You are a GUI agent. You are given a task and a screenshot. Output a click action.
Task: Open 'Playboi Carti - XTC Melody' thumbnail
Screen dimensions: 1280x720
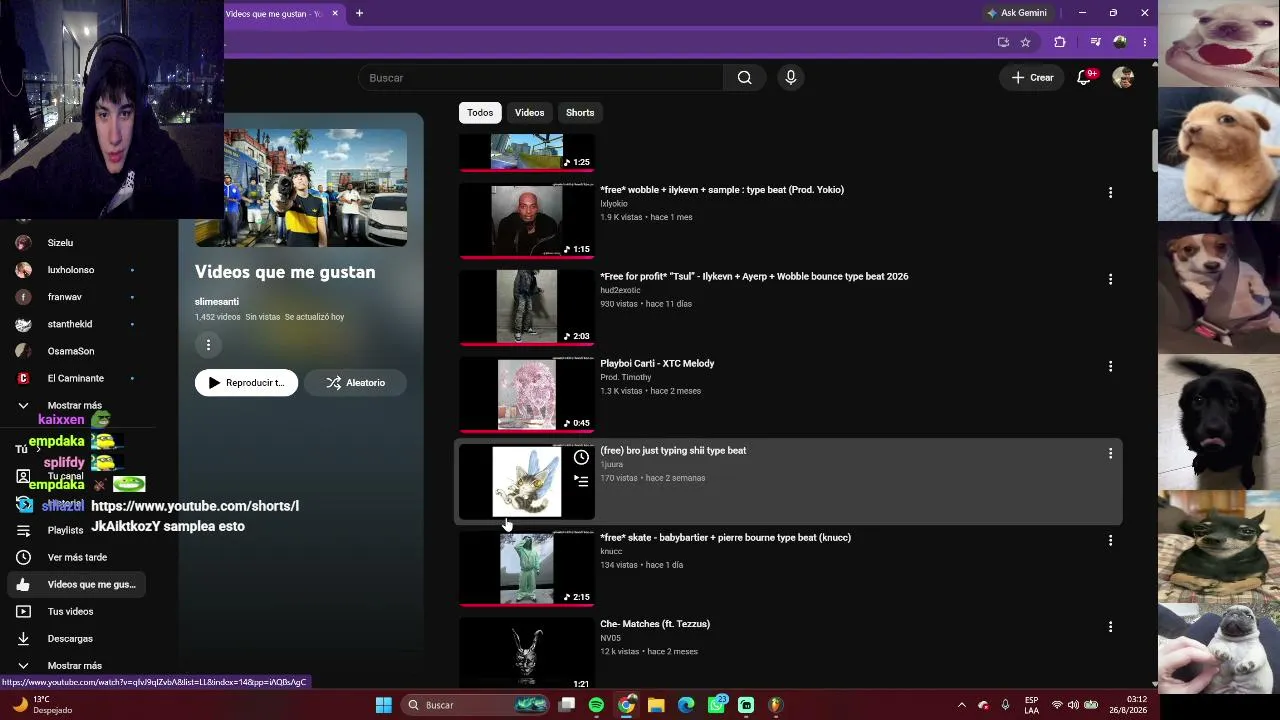[x=527, y=395]
